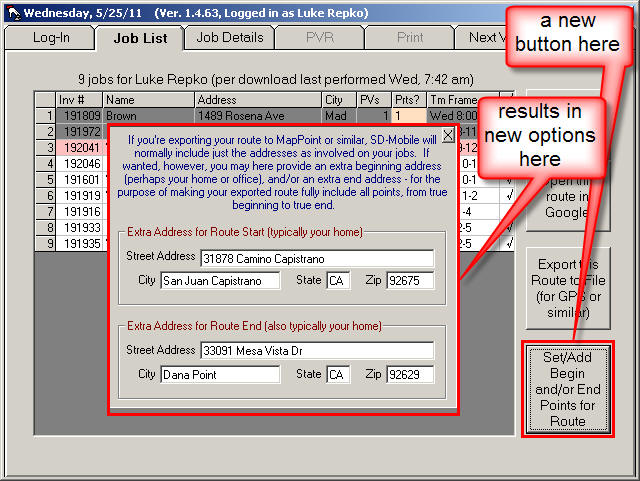Click the Inv # column header
Image resolution: width=640 pixels, height=481 pixels.
click(78, 100)
